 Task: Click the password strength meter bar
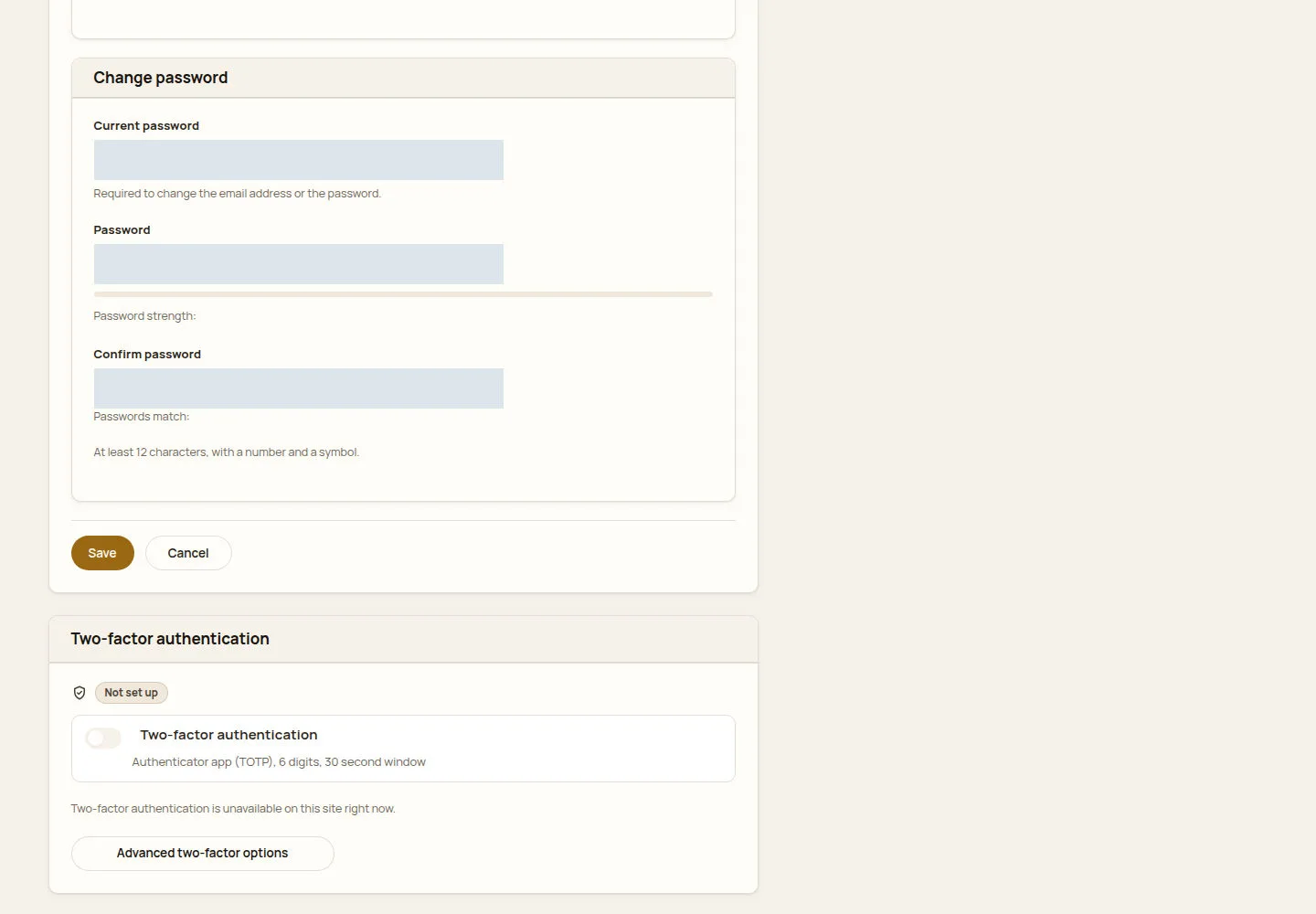click(403, 294)
